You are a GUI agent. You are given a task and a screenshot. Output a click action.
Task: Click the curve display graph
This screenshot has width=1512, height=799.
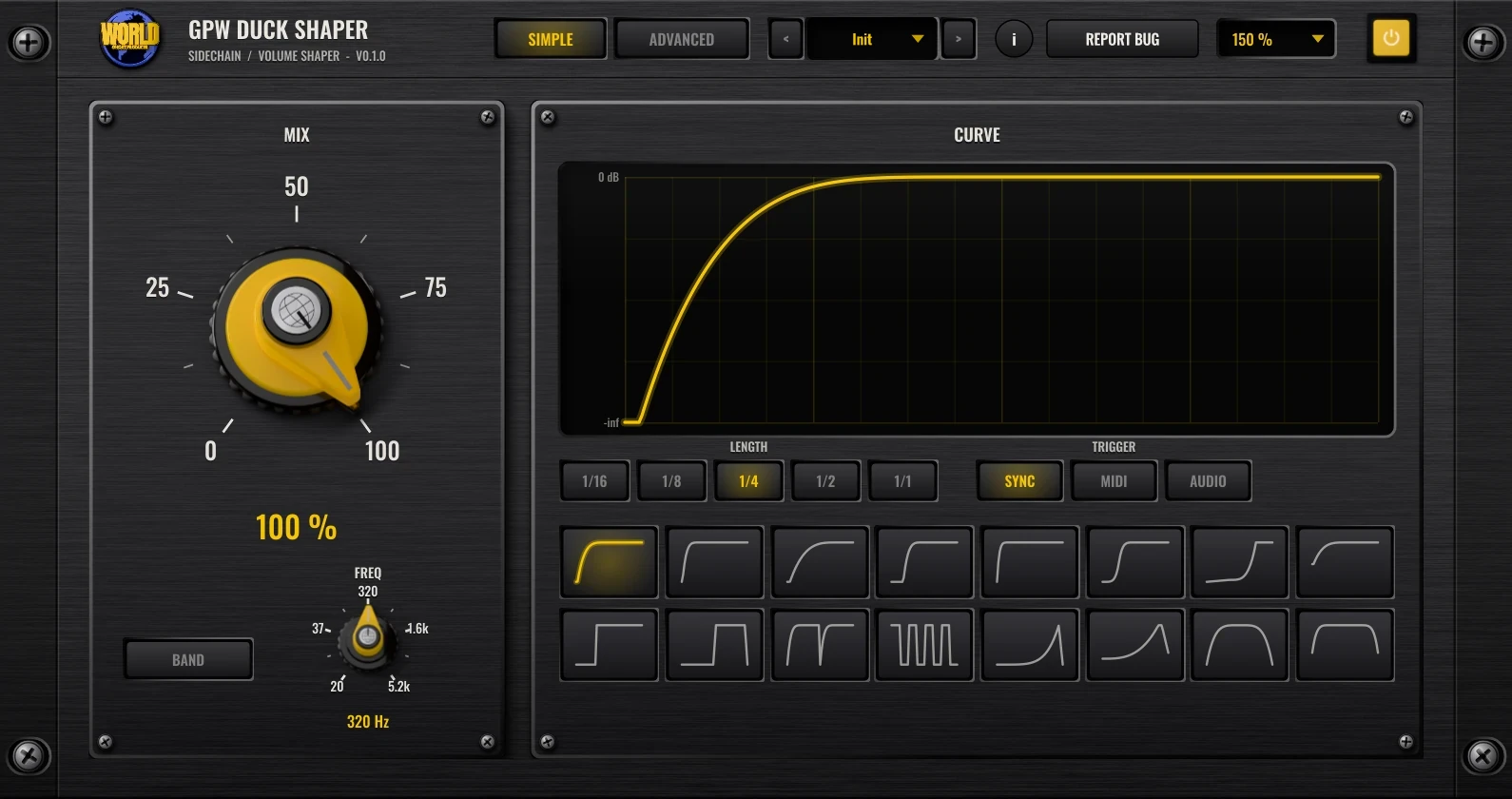coord(977,300)
